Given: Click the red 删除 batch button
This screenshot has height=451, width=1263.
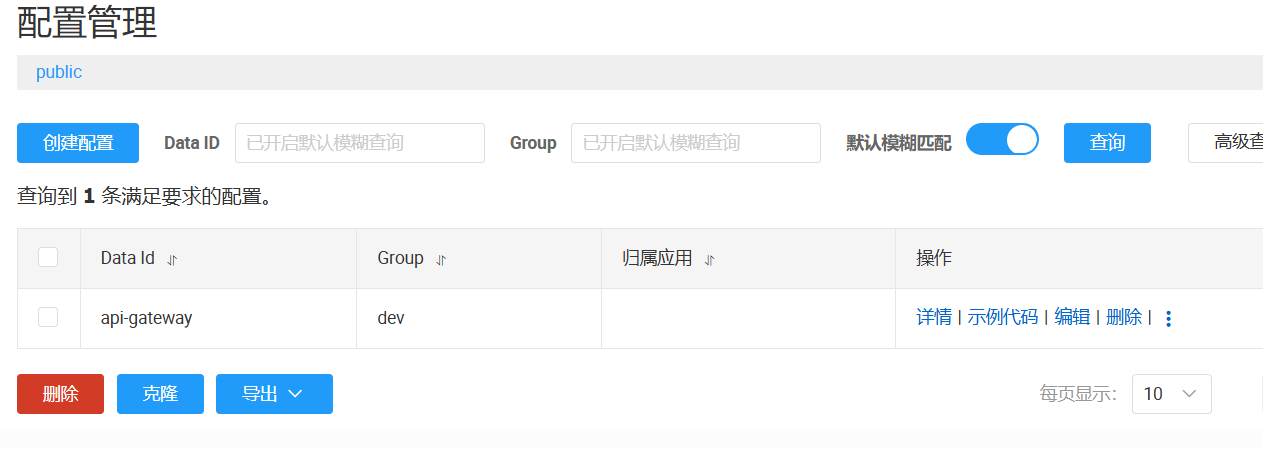Looking at the screenshot, I should click(x=60, y=394).
